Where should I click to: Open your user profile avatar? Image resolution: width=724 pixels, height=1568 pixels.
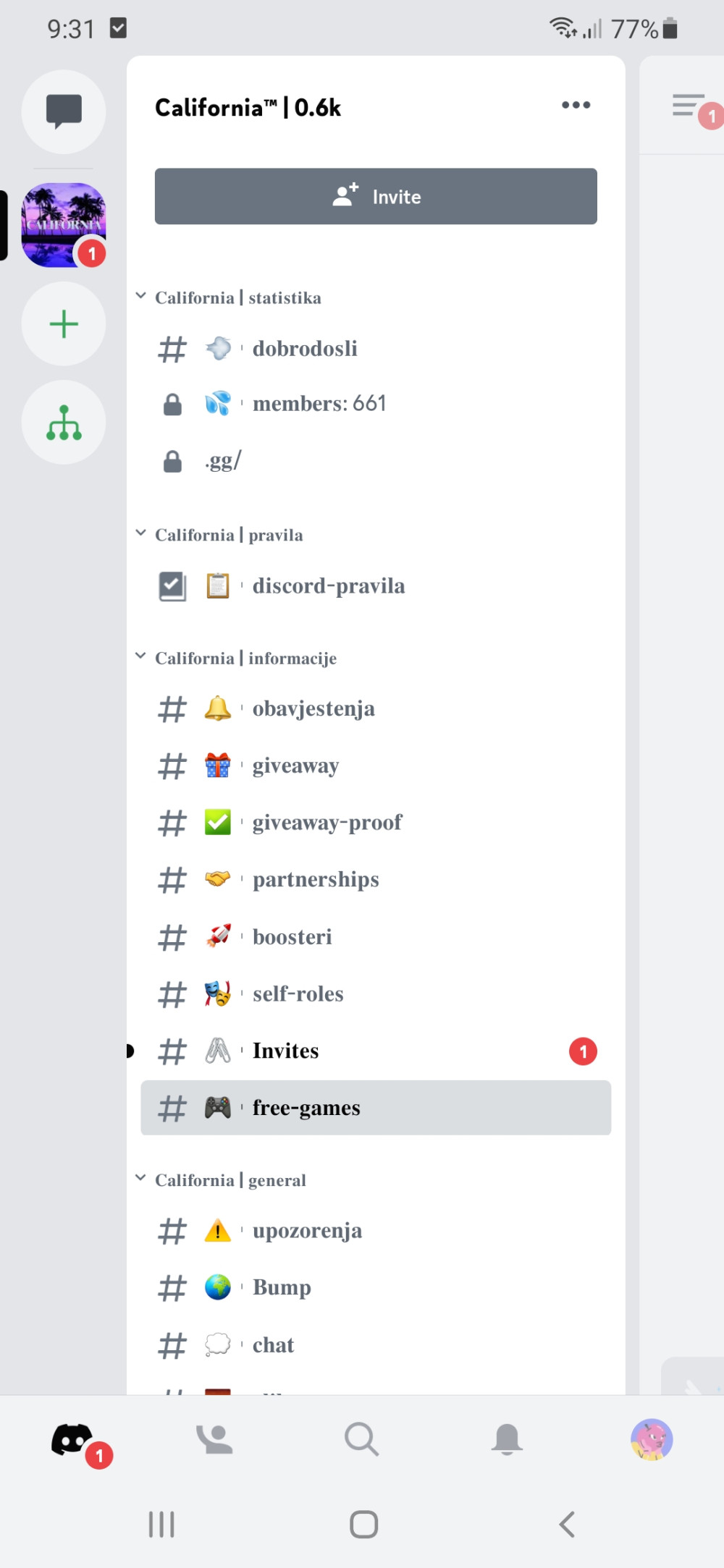(x=652, y=1440)
